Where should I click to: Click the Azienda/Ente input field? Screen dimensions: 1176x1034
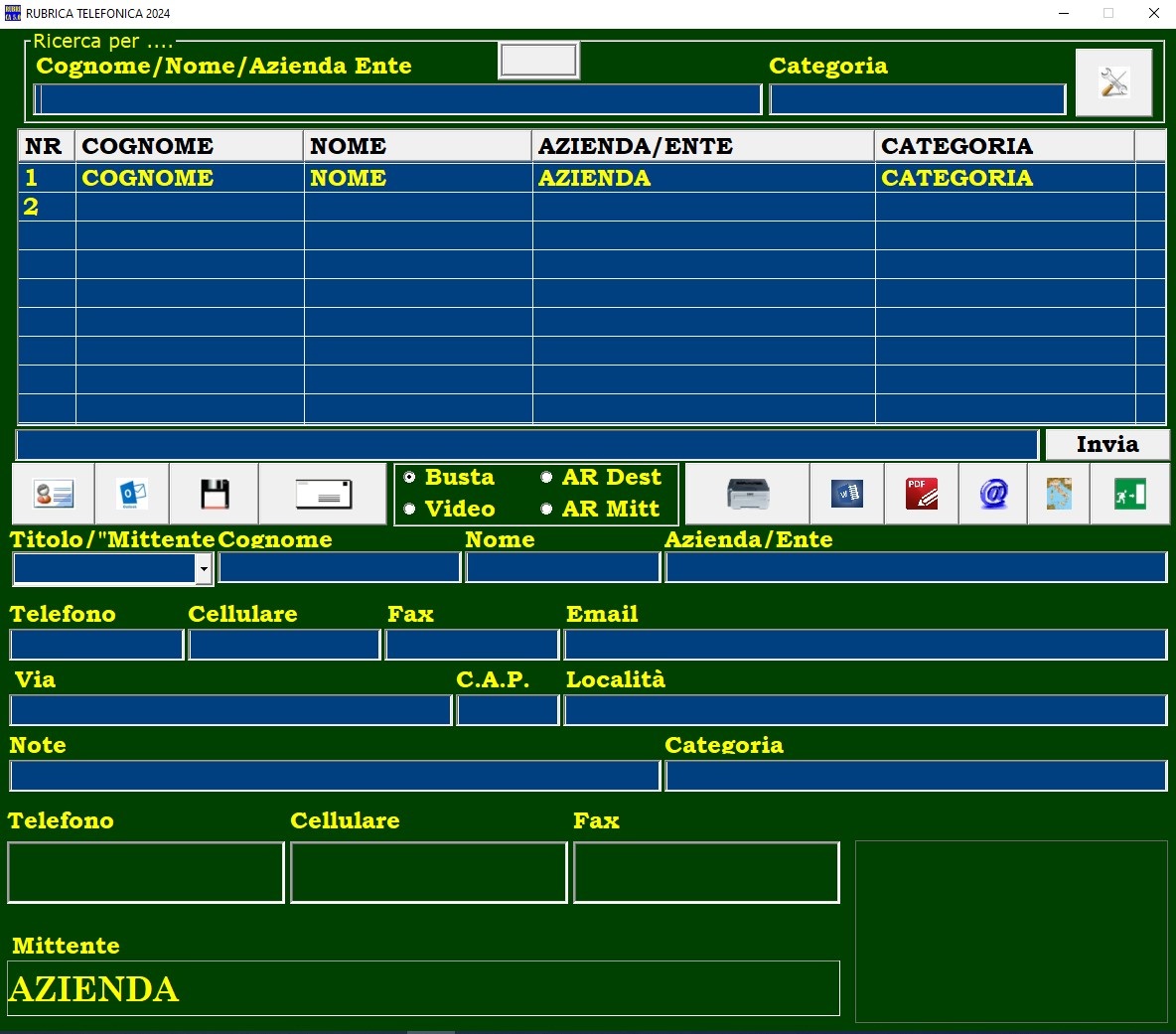click(916, 567)
